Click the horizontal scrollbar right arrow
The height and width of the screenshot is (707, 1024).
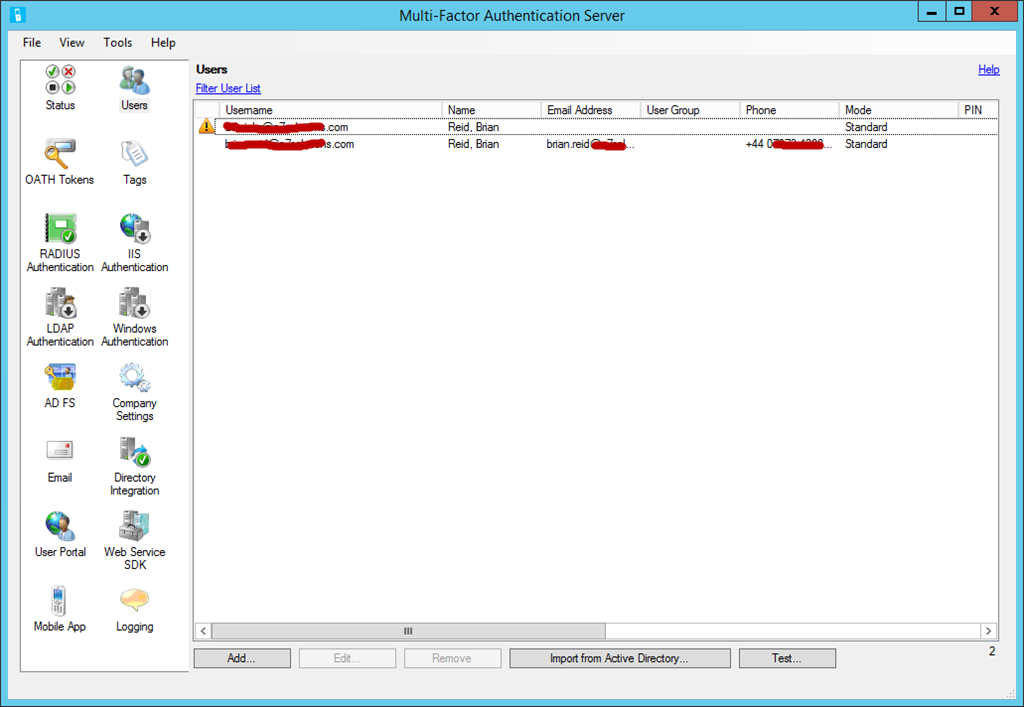tap(988, 631)
